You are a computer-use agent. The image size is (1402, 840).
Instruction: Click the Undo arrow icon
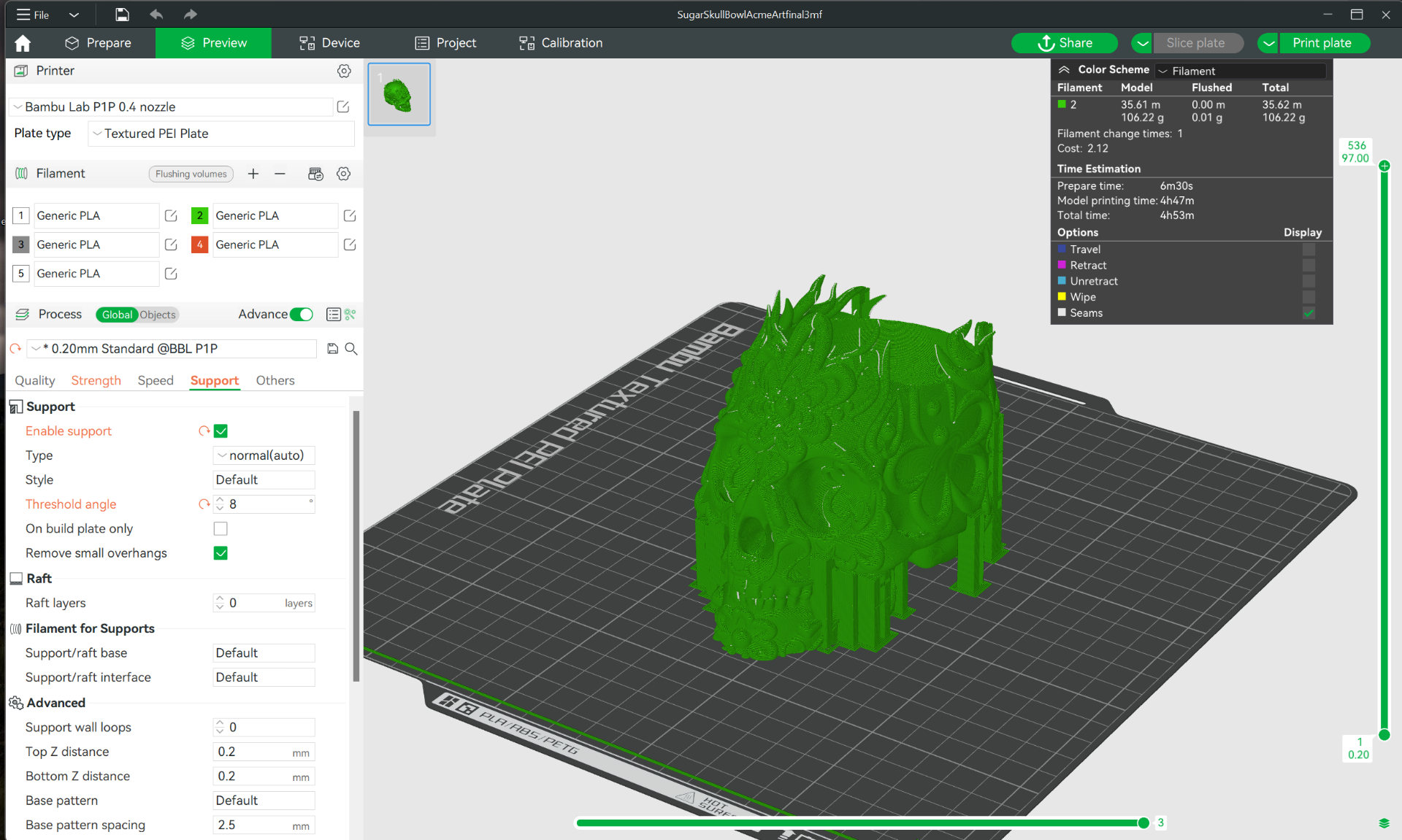click(x=156, y=15)
